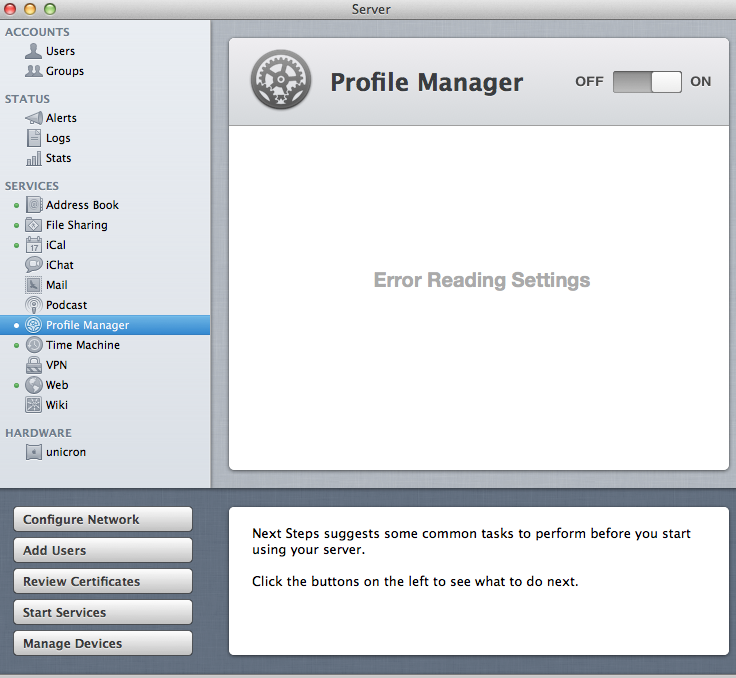Click the Address Book icon
Viewport: 736px width, 678px height.
click(x=33, y=205)
